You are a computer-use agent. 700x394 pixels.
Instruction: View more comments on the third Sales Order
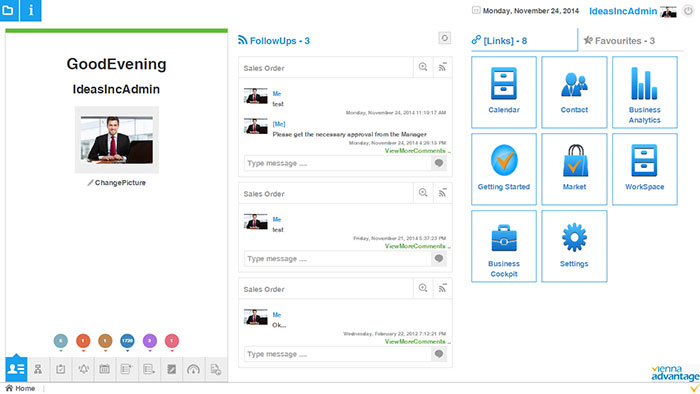pyautogui.click(x=417, y=342)
